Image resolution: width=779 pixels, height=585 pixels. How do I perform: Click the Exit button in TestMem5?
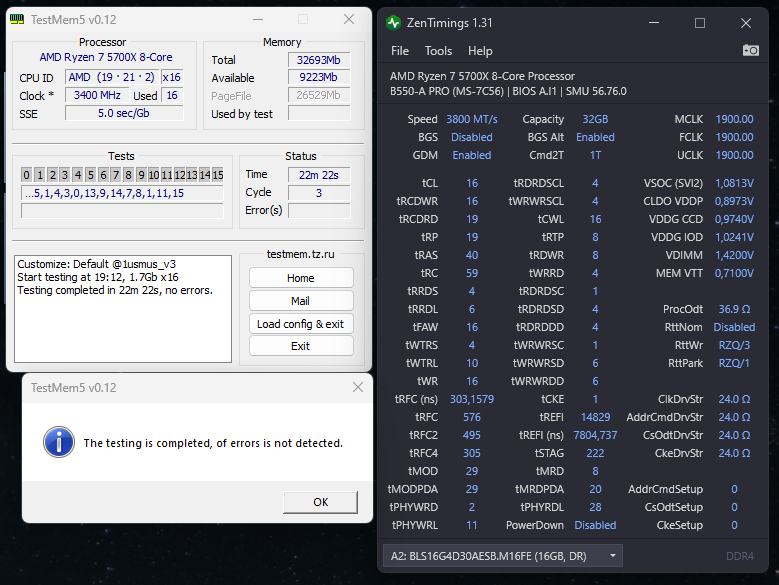pos(301,346)
